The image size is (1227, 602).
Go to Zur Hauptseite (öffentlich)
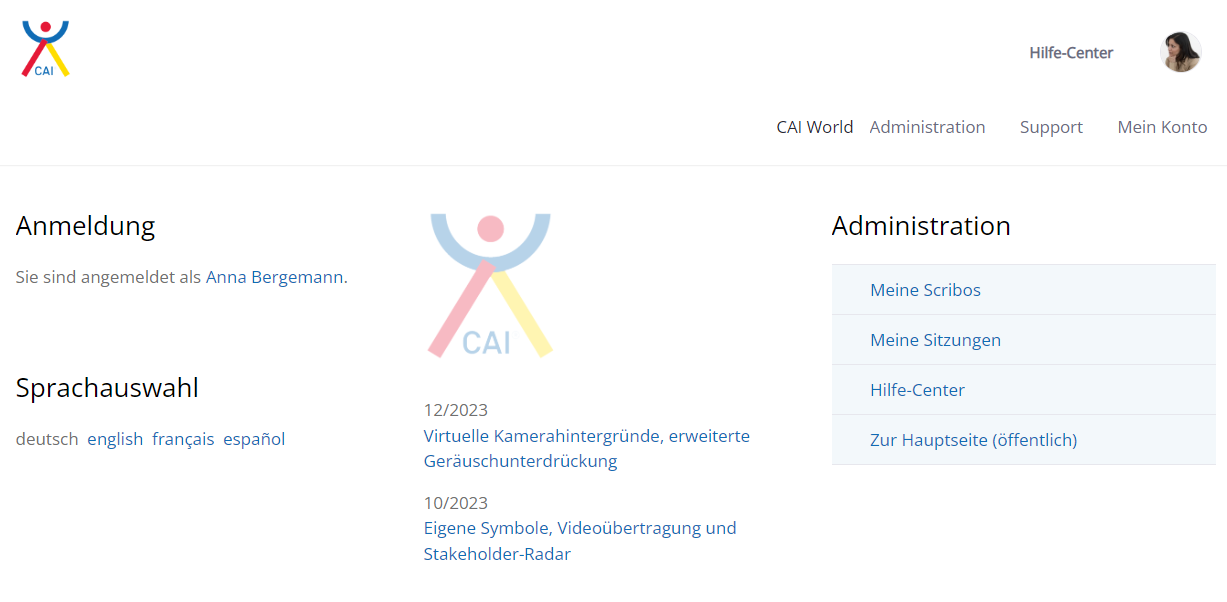[x=1024, y=440]
